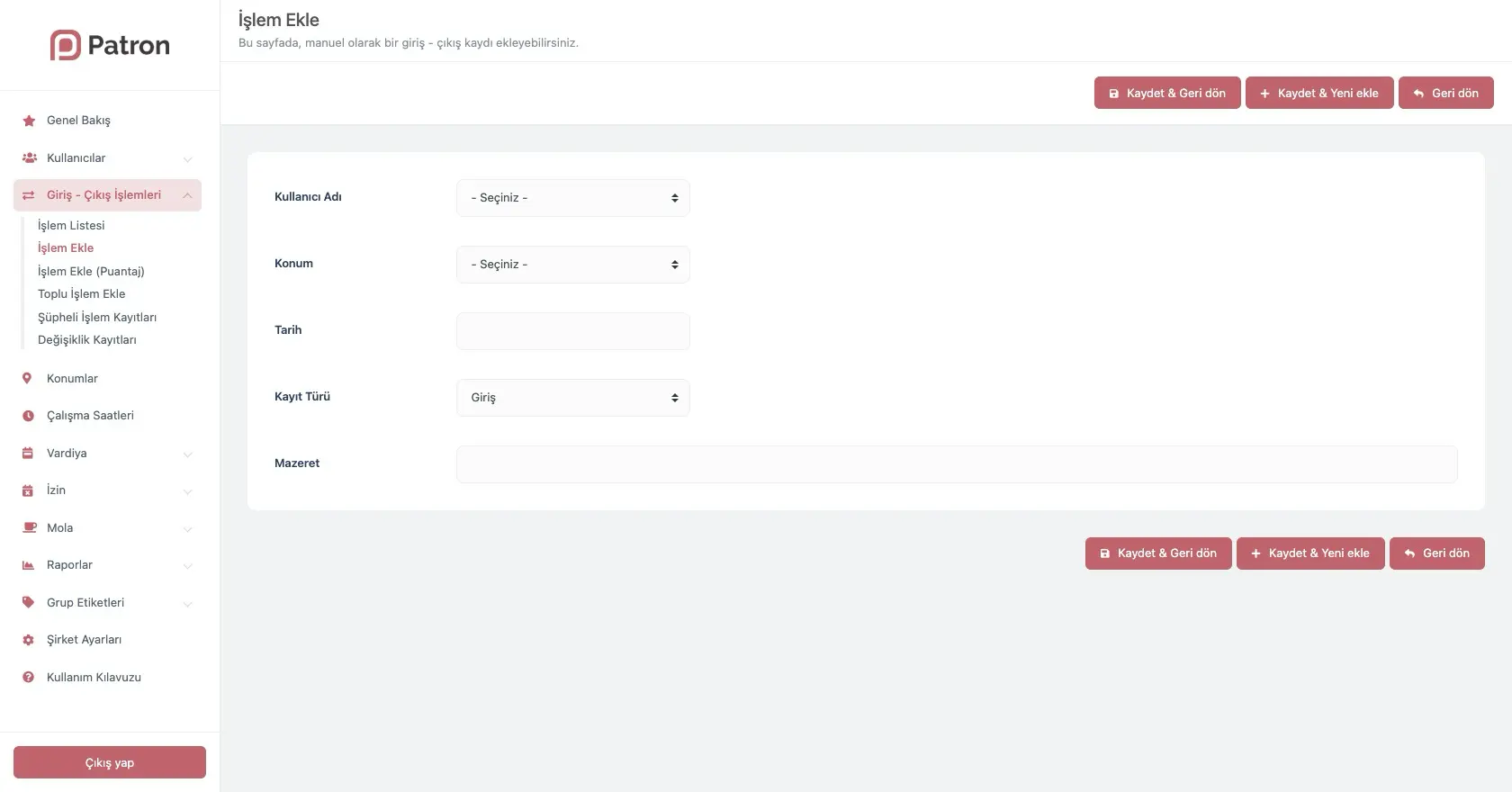The height and width of the screenshot is (792, 1512).
Task: Click the coffee cup icon for Mola
Action: [x=29, y=528]
